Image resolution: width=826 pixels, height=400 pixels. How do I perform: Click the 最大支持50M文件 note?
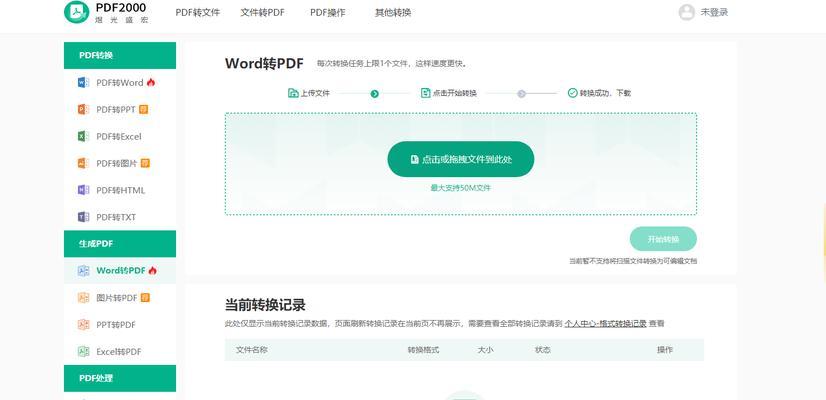coord(460,188)
